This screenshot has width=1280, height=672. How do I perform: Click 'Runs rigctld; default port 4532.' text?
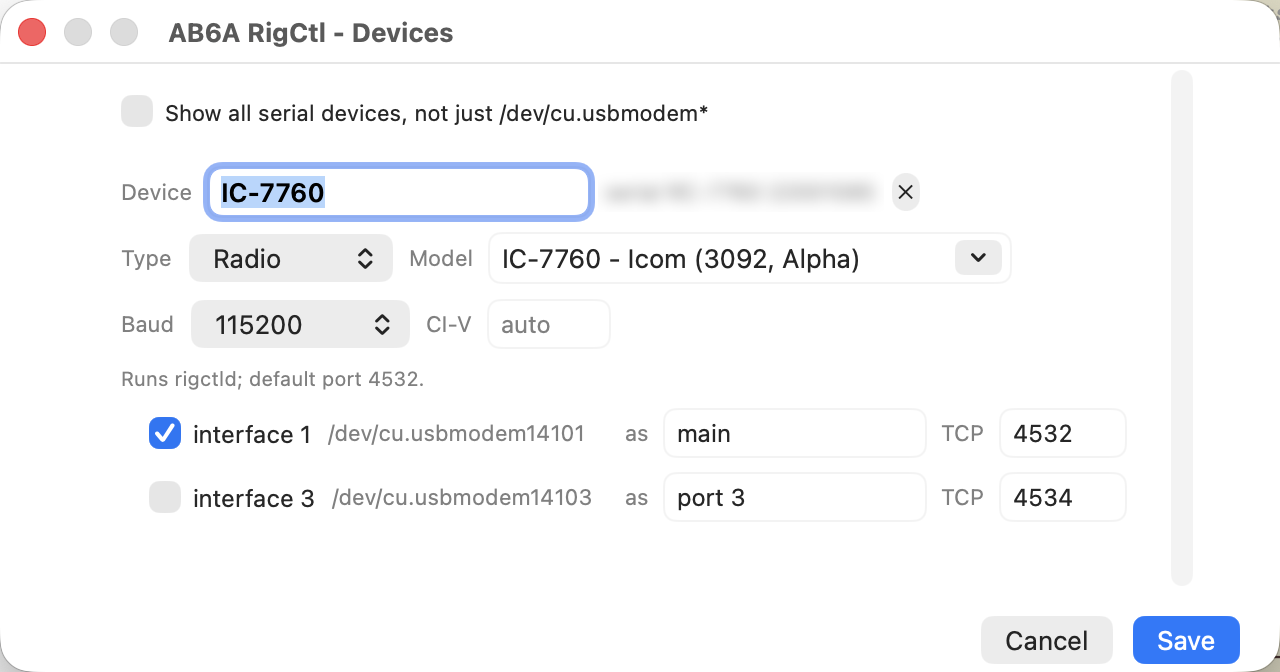273,379
